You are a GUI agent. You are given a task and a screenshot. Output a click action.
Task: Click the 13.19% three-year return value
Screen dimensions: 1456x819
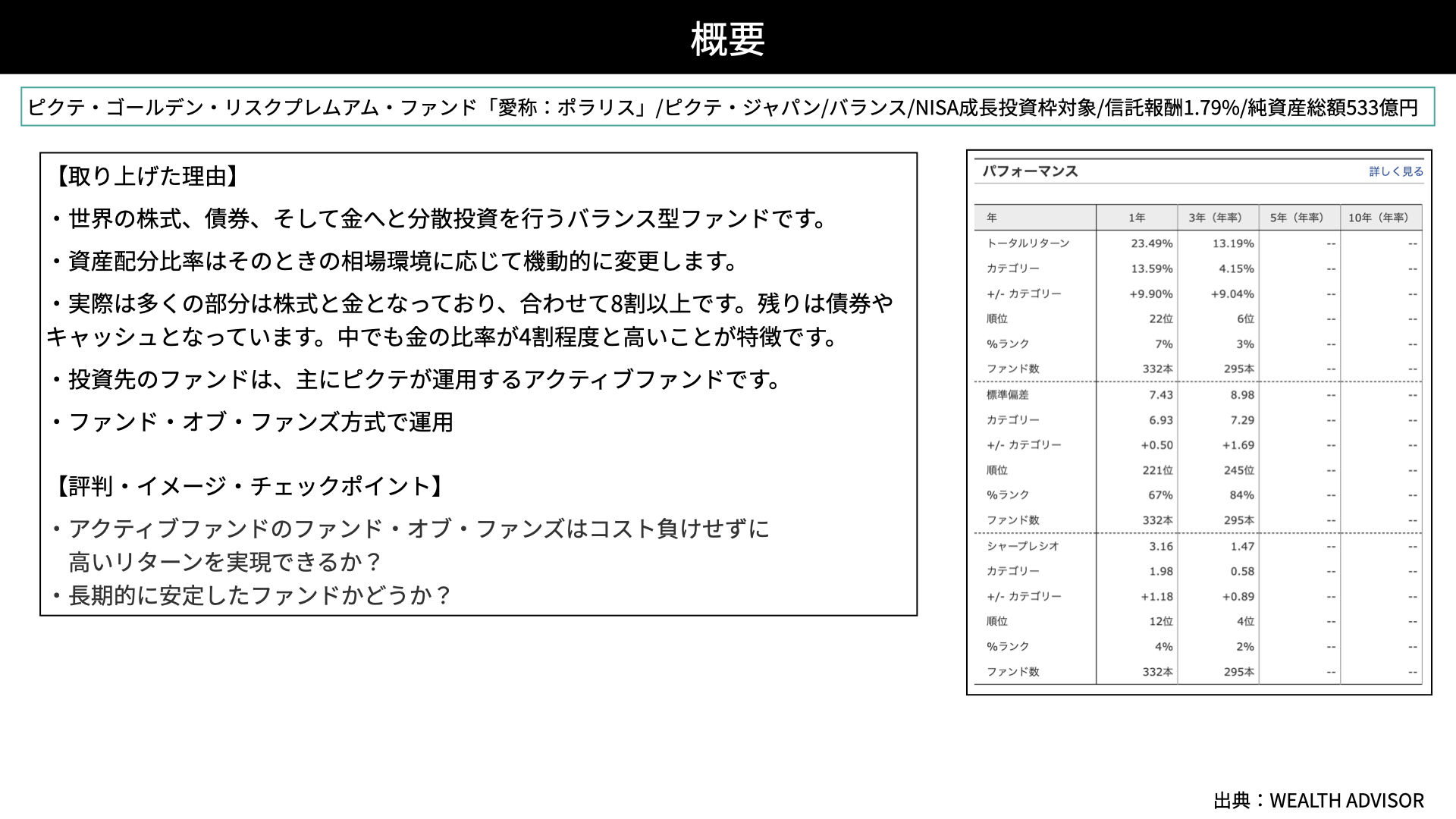(1233, 243)
